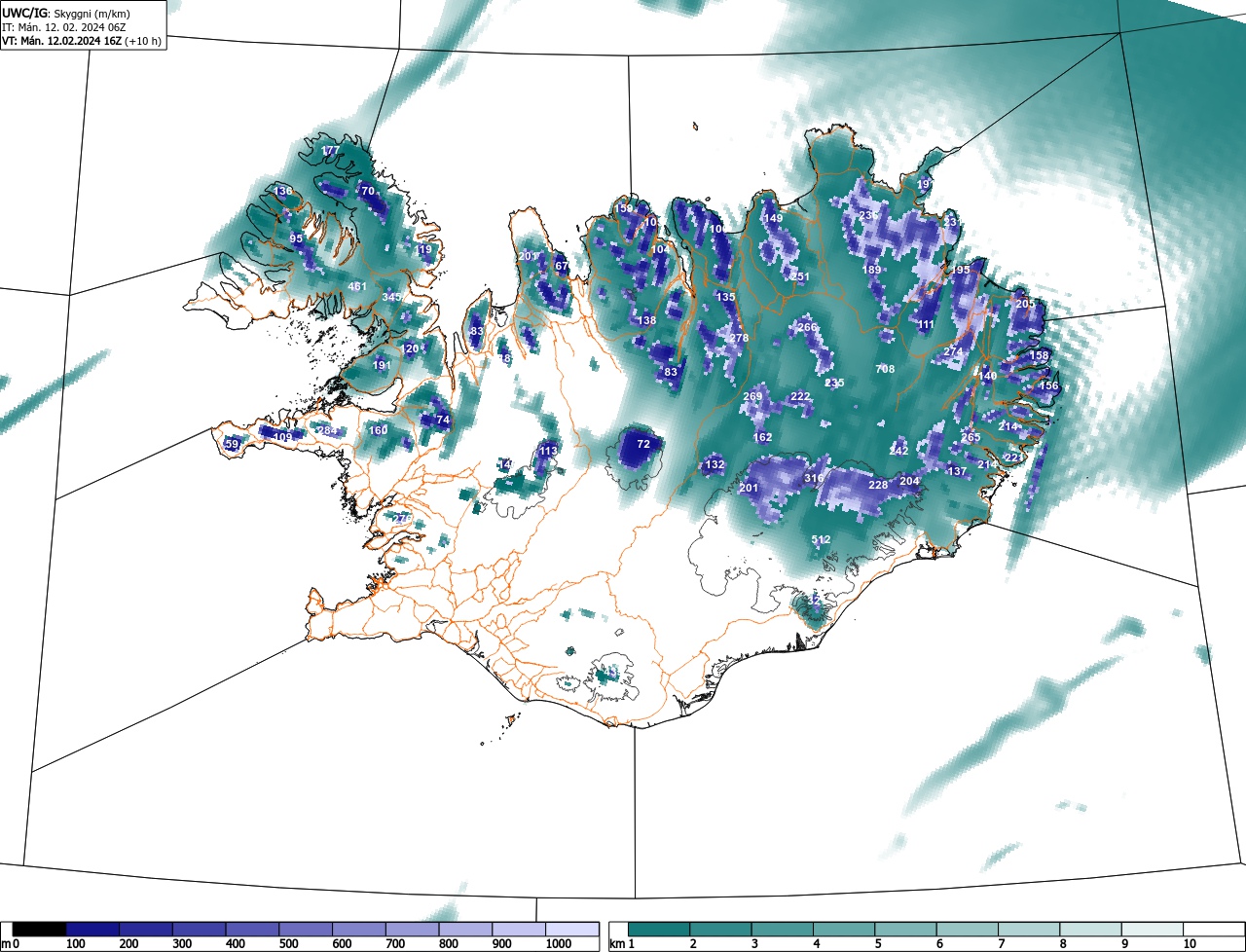The height and width of the screenshot is (952, 1246).
Task: Click the 'VT: Mán. 12.02.2024 16Z (+10 h)' line
Action: (82, 42)
